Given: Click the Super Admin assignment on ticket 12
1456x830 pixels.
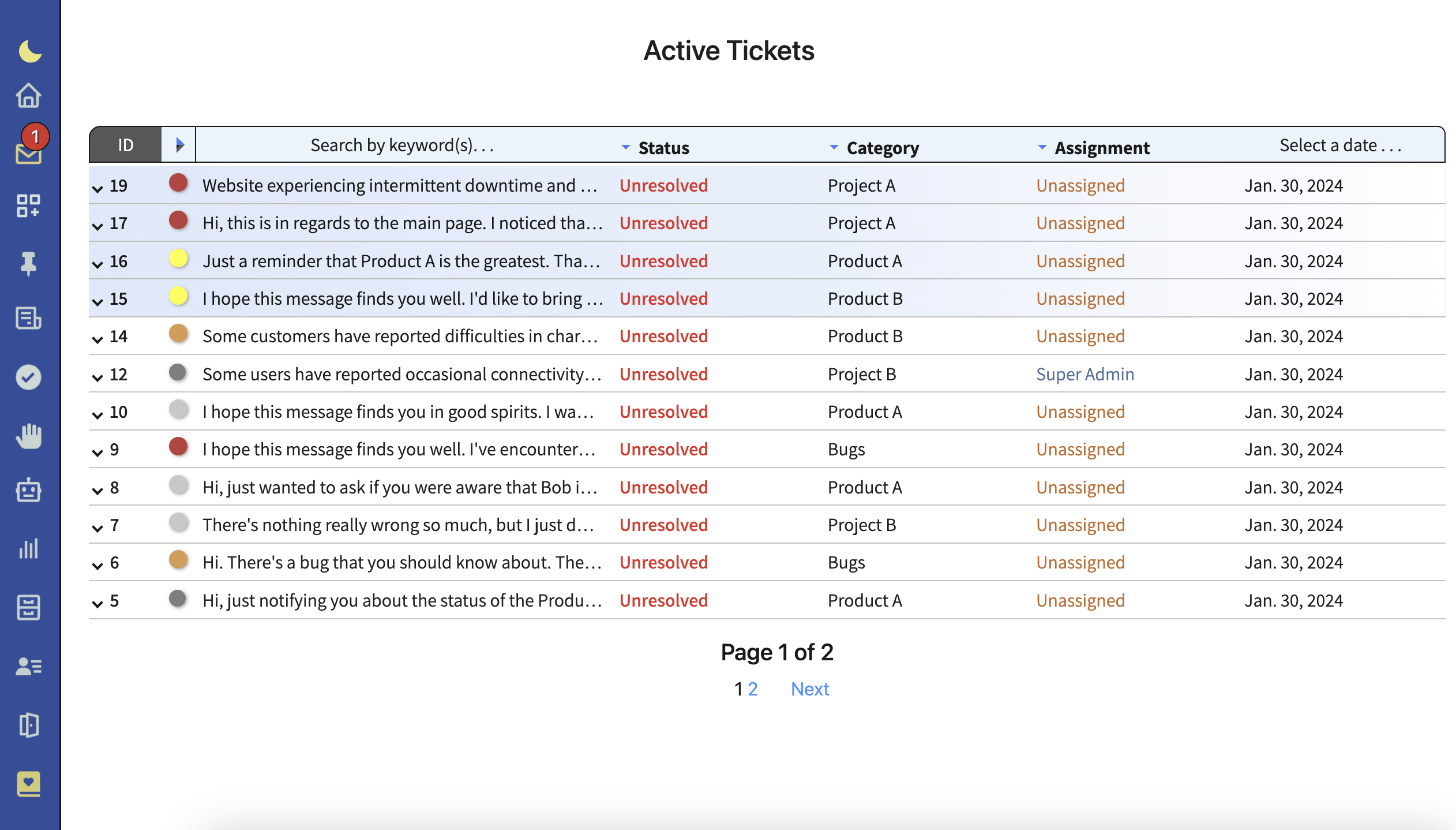Looking at the screenshot, I should (x=1085, y=374).
